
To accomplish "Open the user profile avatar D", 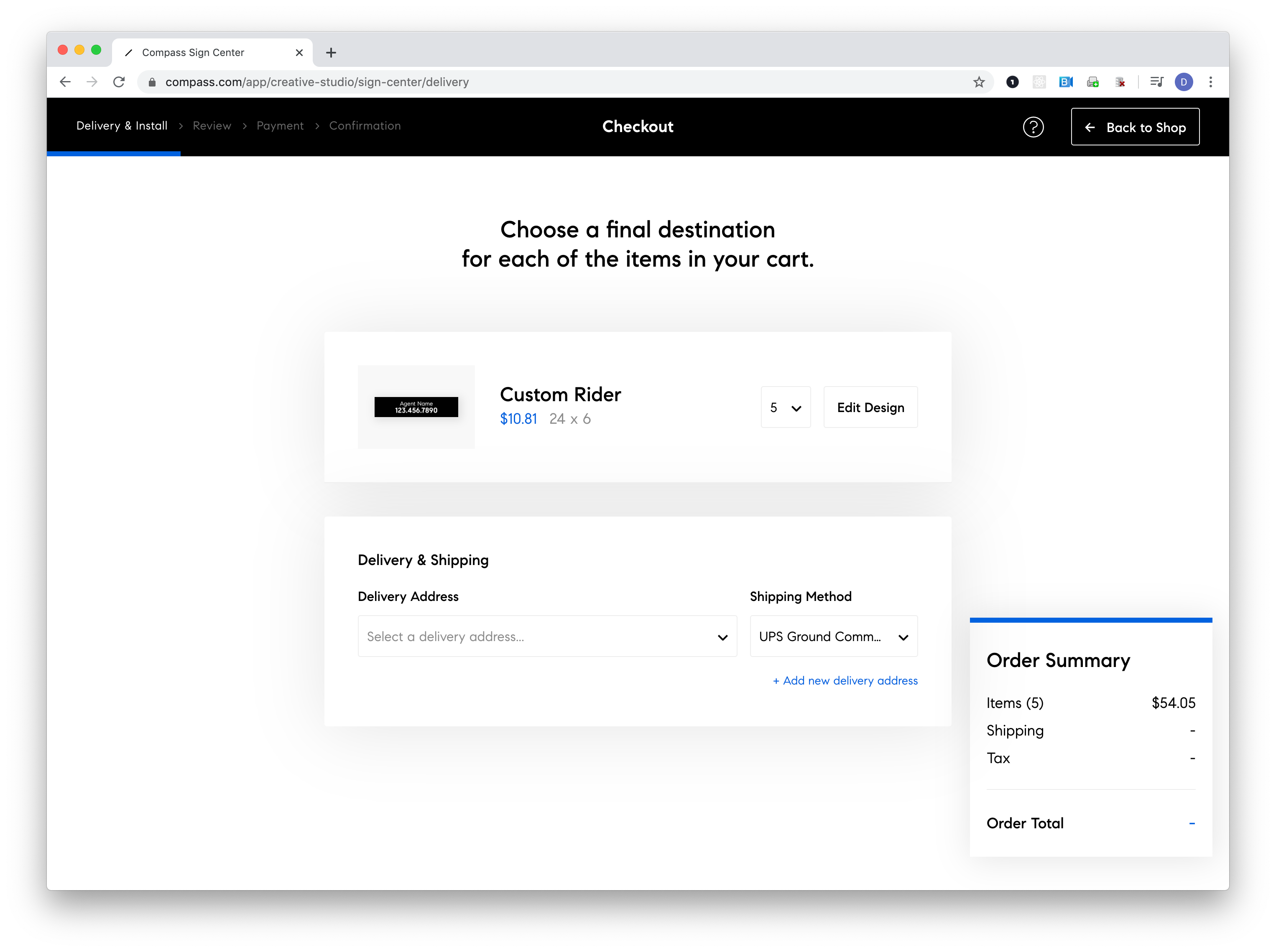I will coord(1183,82).
